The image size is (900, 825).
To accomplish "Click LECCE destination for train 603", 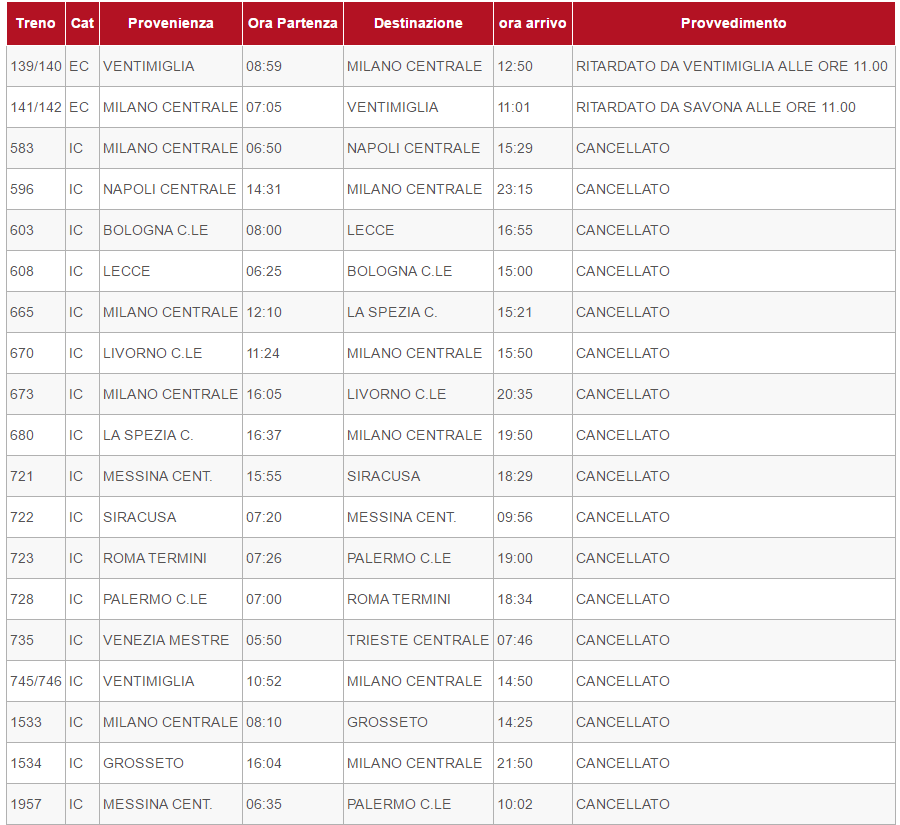I will pos(371,230).
